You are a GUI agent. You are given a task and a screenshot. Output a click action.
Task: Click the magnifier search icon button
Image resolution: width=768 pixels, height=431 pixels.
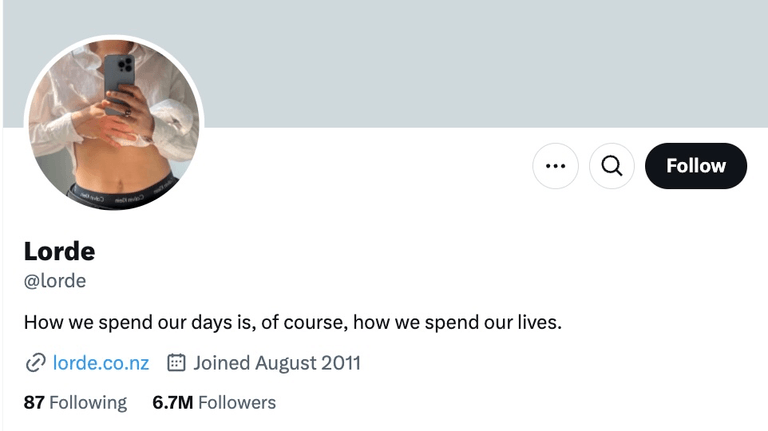[612, 166]
